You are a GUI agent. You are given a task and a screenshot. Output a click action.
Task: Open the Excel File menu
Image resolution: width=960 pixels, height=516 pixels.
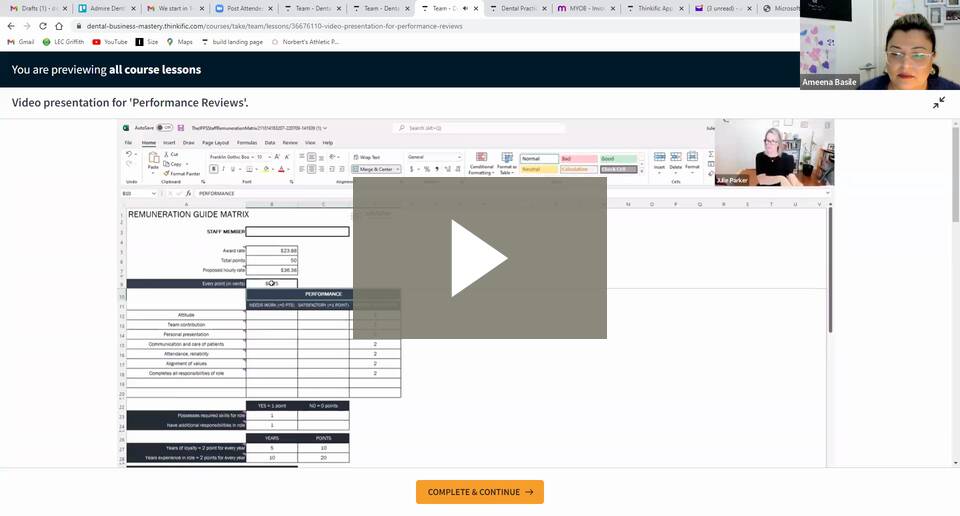click(x=129, y=143)
